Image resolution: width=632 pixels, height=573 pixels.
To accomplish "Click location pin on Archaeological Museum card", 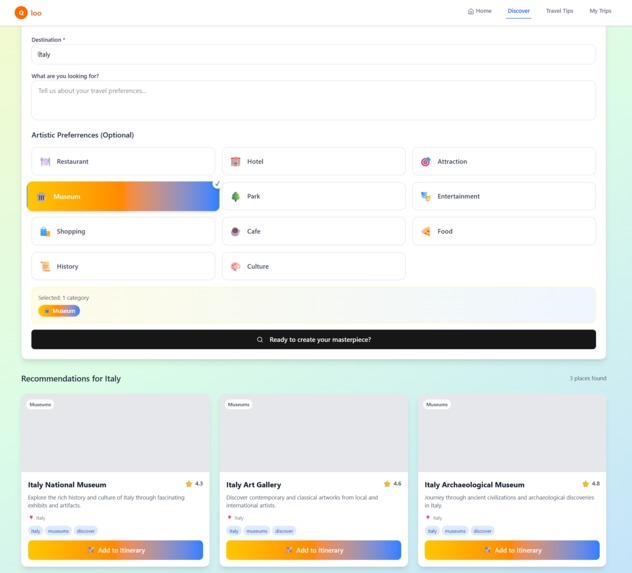I will 428,517.
